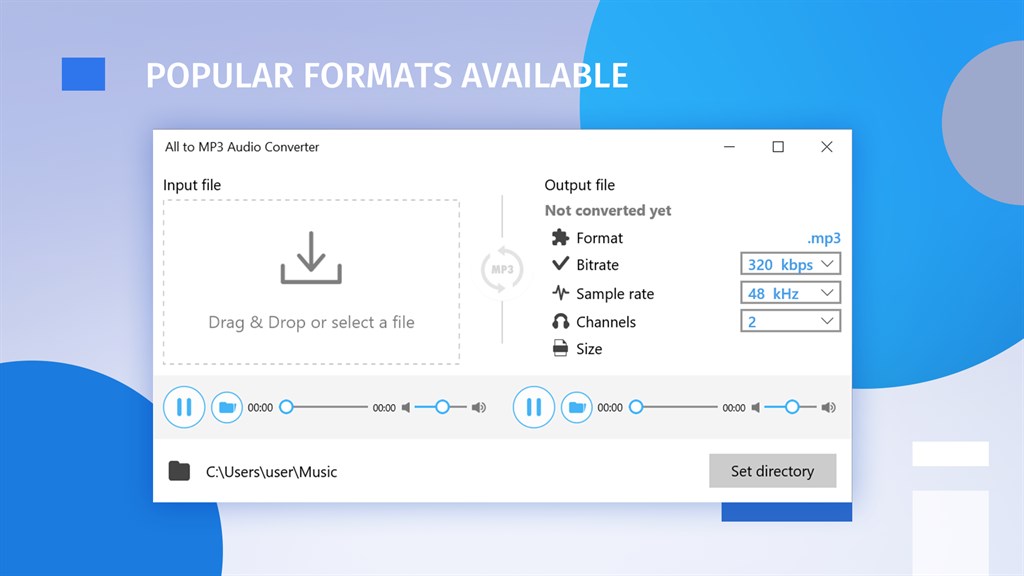Click the MP3 convert circular icon
Viewport: 1024px width, 576px height.
[502, 269]
